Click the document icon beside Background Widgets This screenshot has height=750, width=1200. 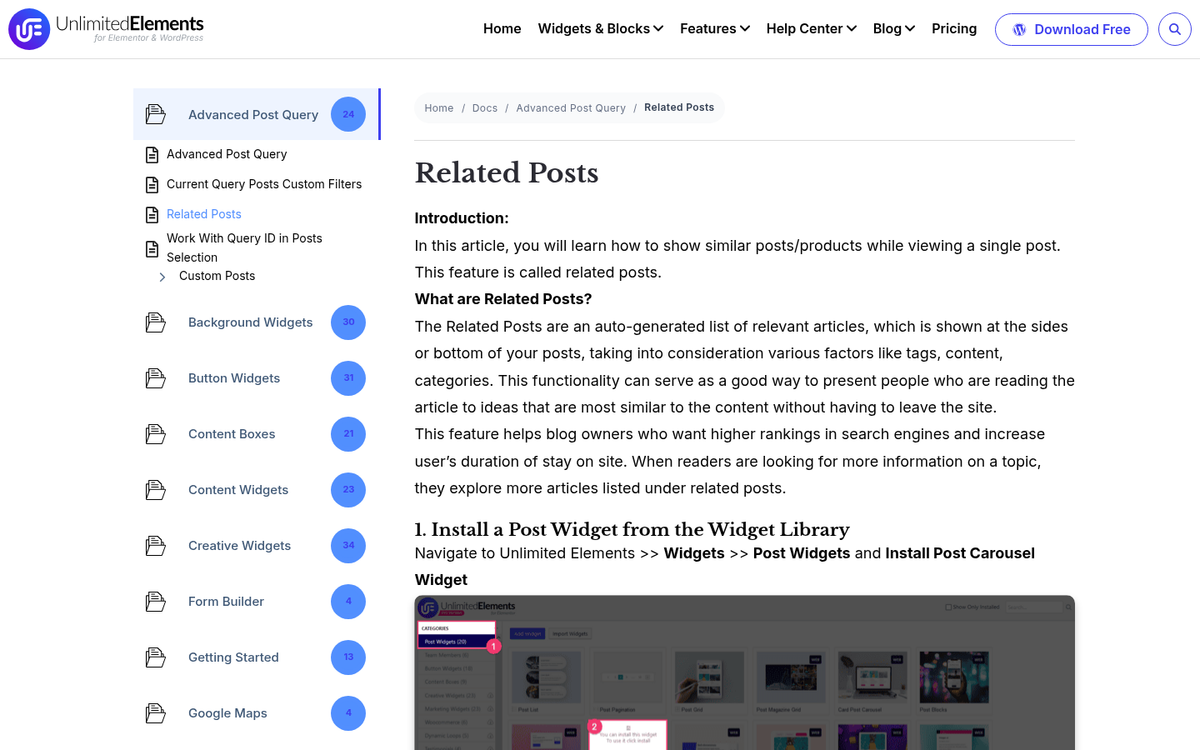point(156,322)
